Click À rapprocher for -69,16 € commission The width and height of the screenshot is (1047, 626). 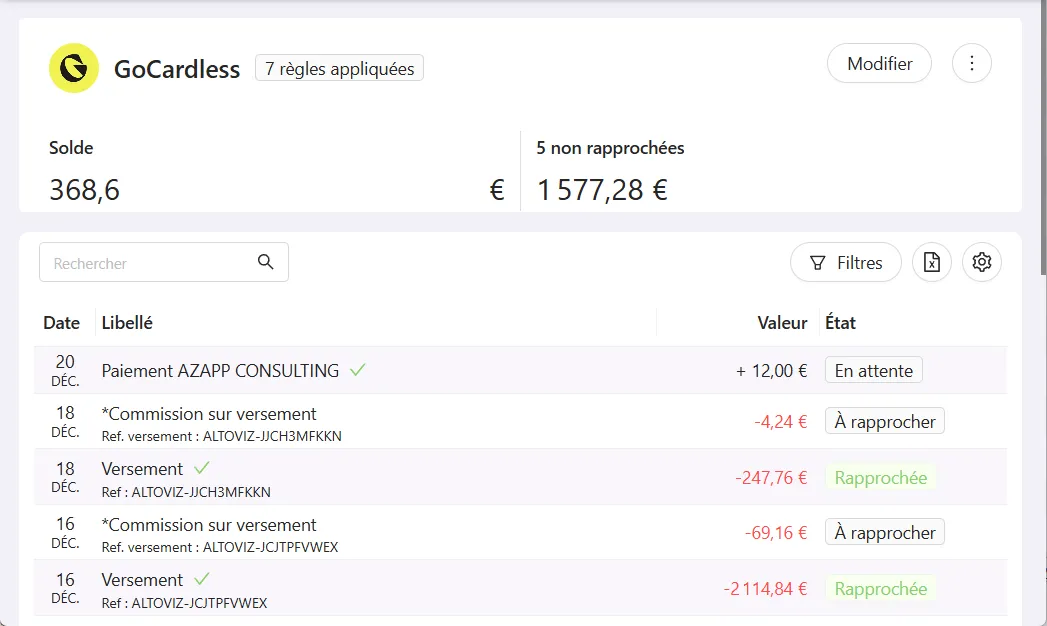click(x=885, y=532)
